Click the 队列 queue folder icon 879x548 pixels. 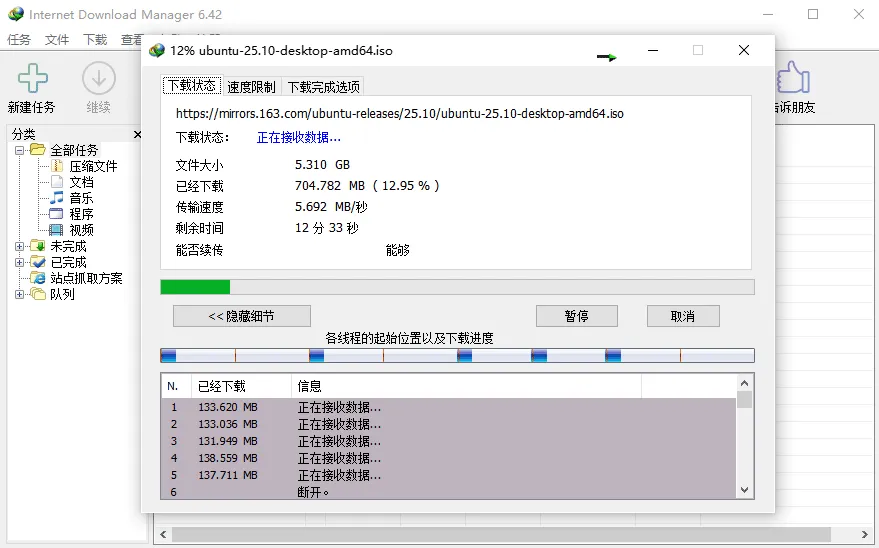pos(38,294)
